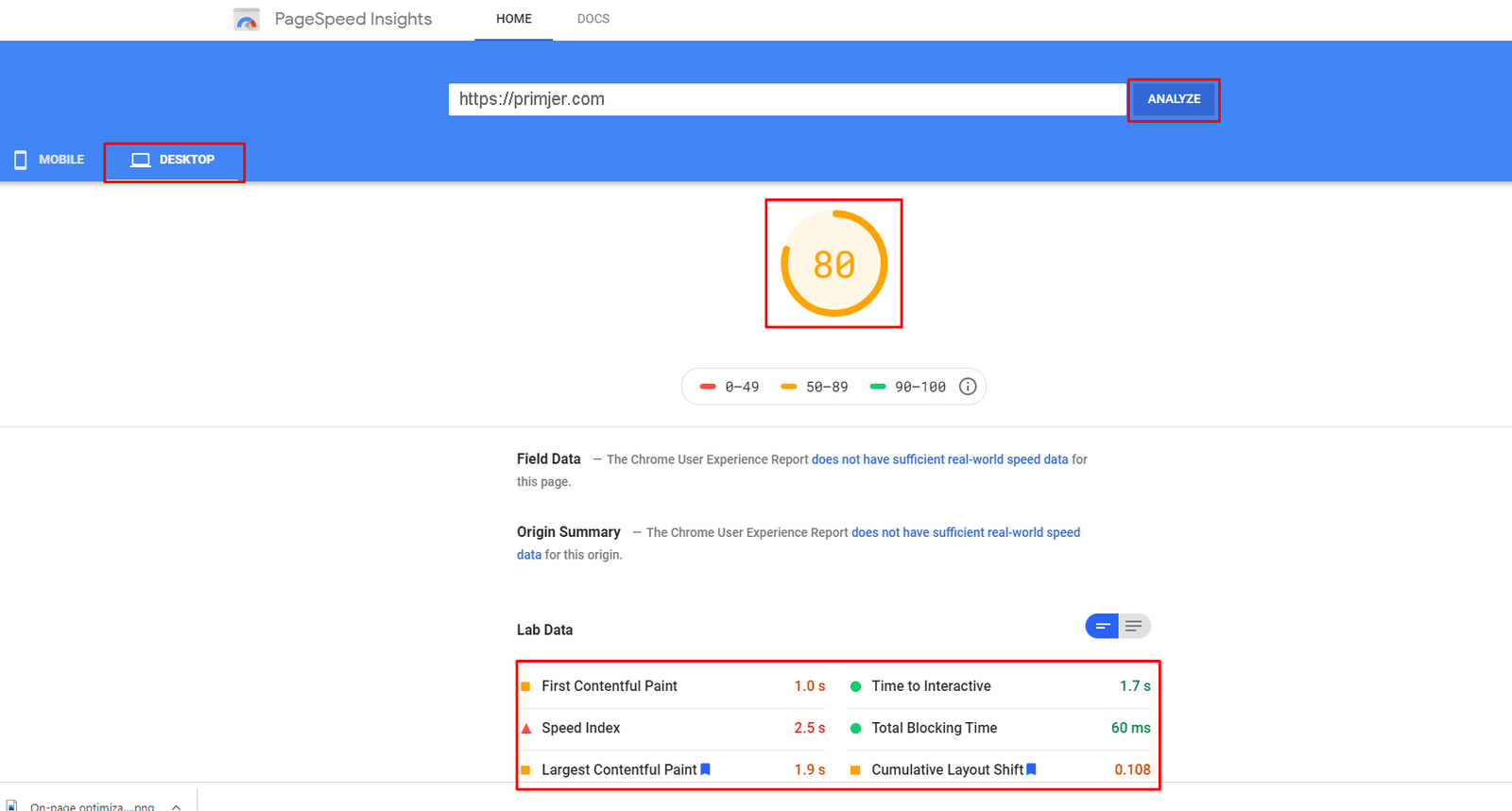Click the Lab Data heading
Viewport: 1512px width, 811px height.
click(x=544, y=630)
